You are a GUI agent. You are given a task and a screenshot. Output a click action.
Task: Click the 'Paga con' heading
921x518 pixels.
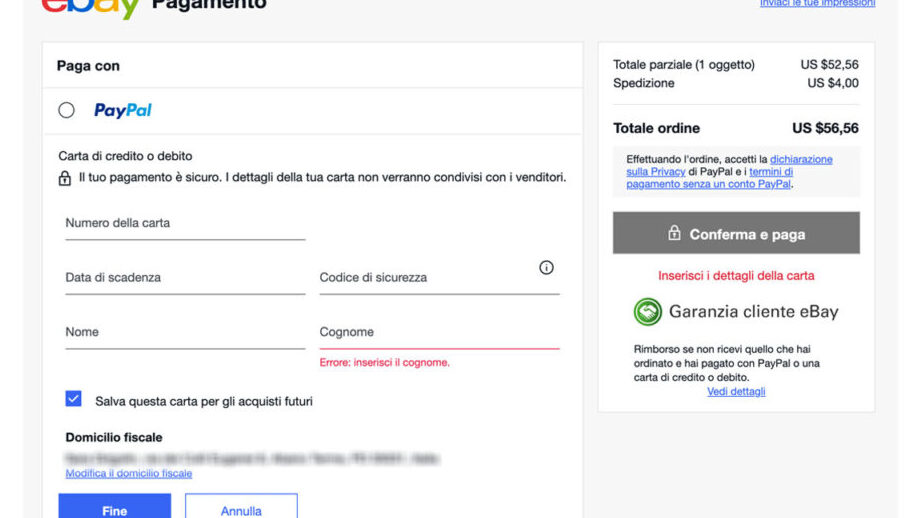pyautogui.click(x=88, y=66)
